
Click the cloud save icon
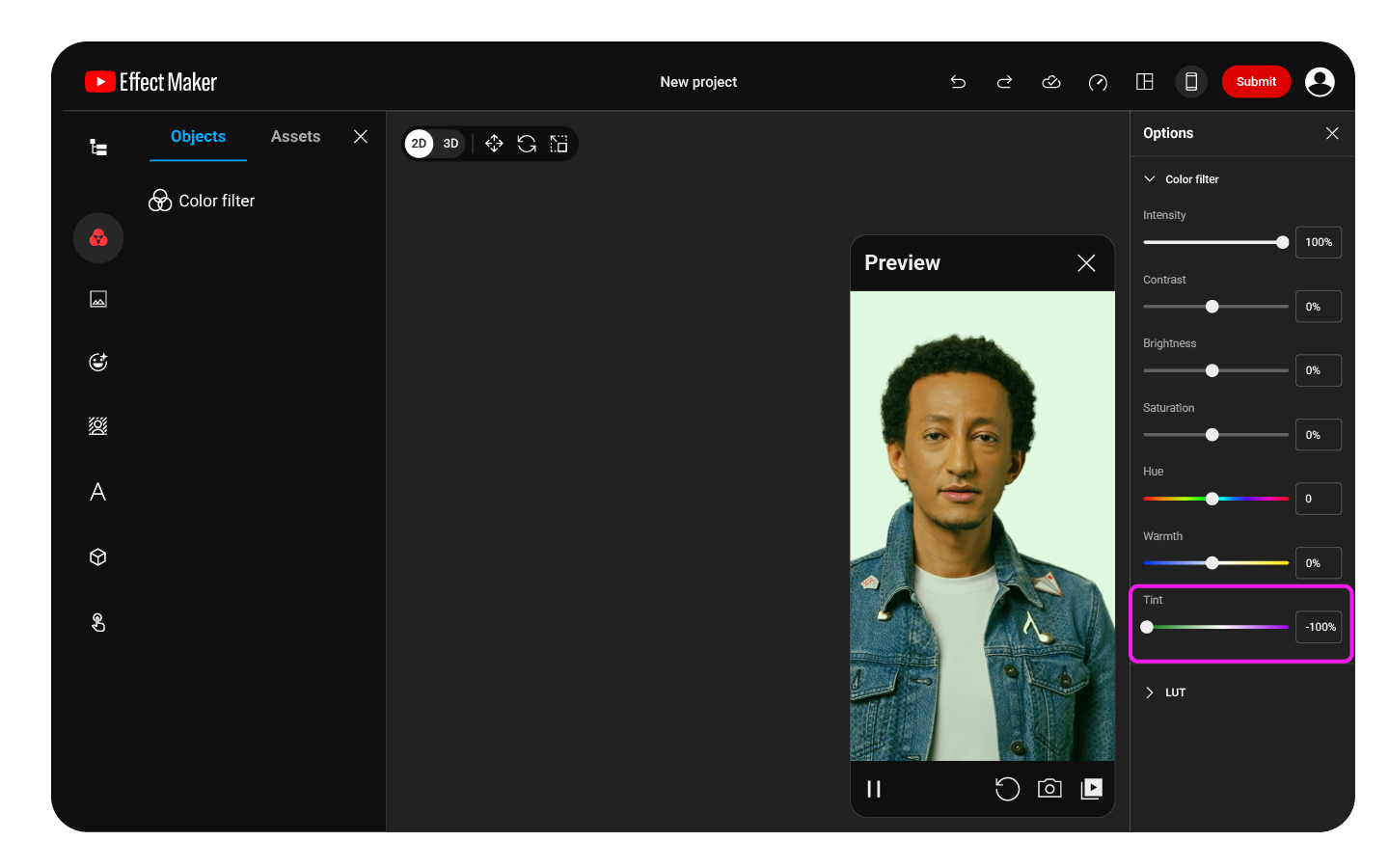[1051, 82]
